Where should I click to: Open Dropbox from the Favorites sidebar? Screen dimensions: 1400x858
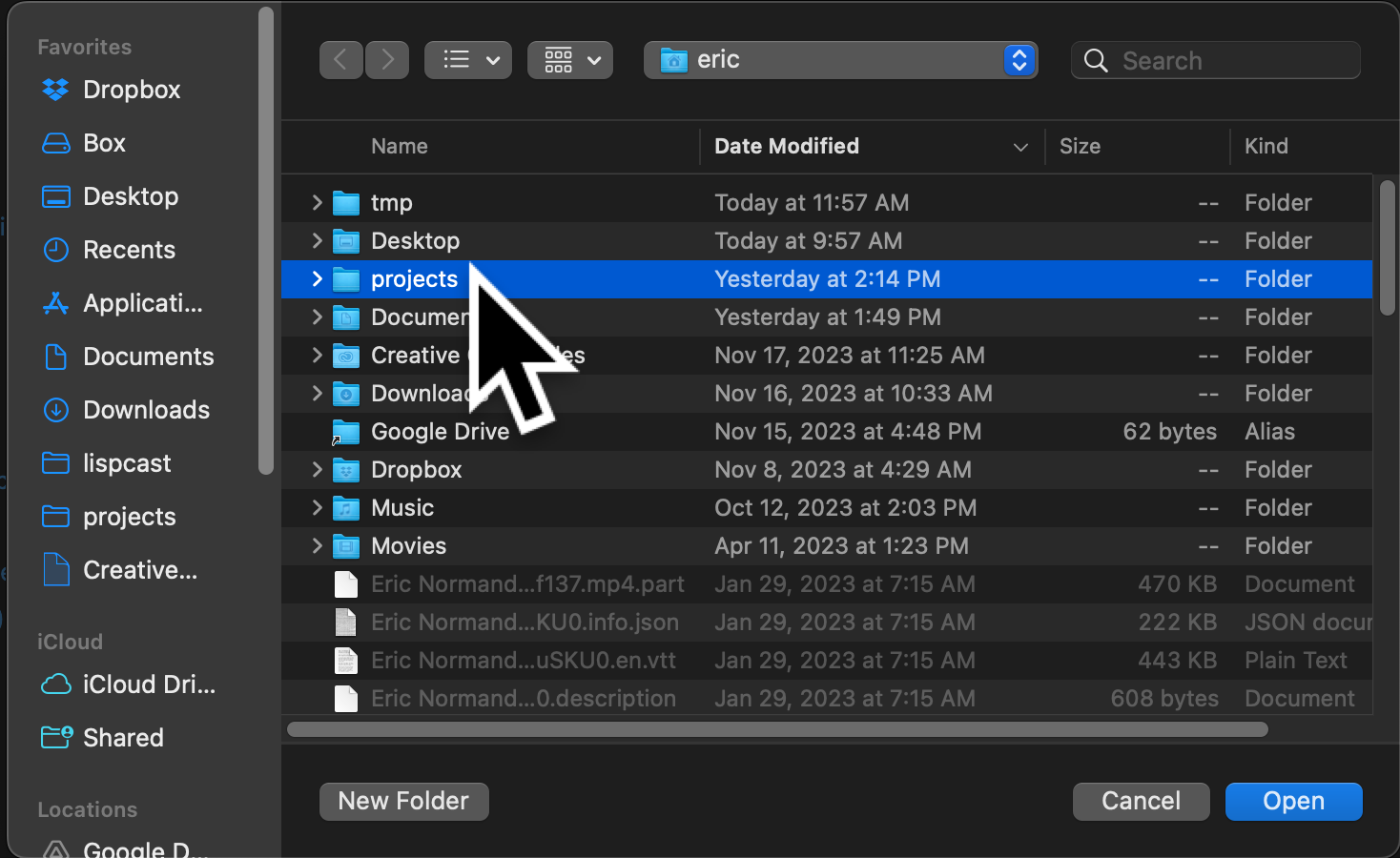[131, 90]
